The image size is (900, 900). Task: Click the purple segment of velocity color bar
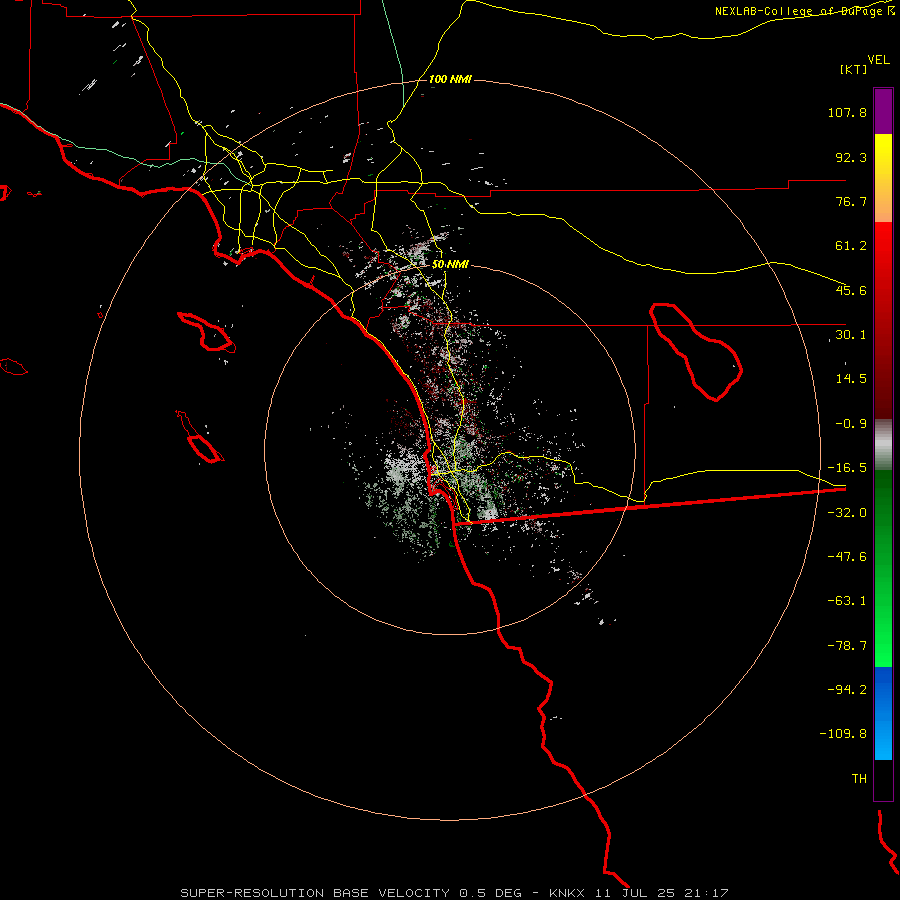[x=883, y=111]
